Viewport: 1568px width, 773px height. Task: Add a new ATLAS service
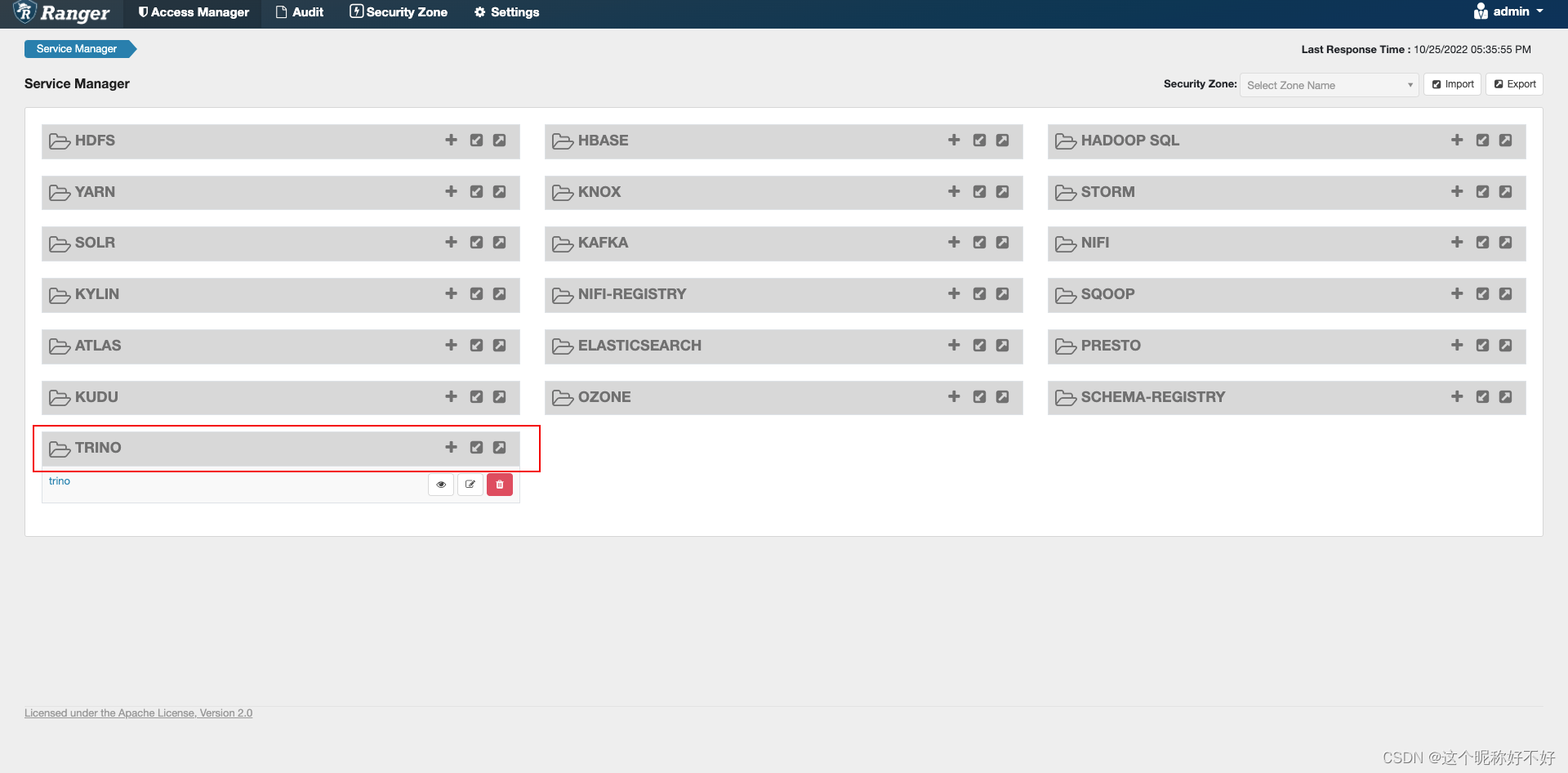click(451, 345)
